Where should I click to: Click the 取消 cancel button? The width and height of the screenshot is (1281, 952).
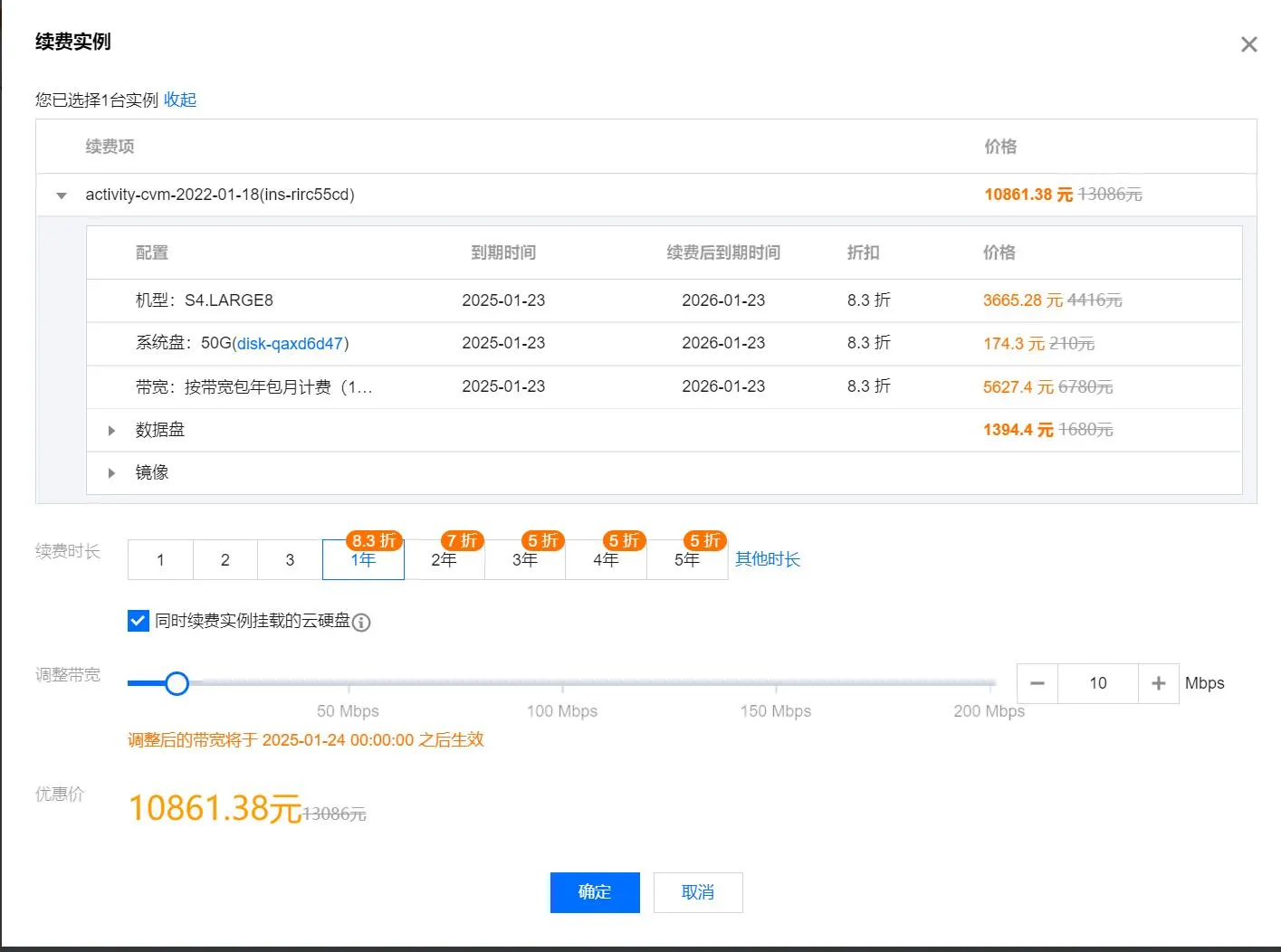click(698, 892)
